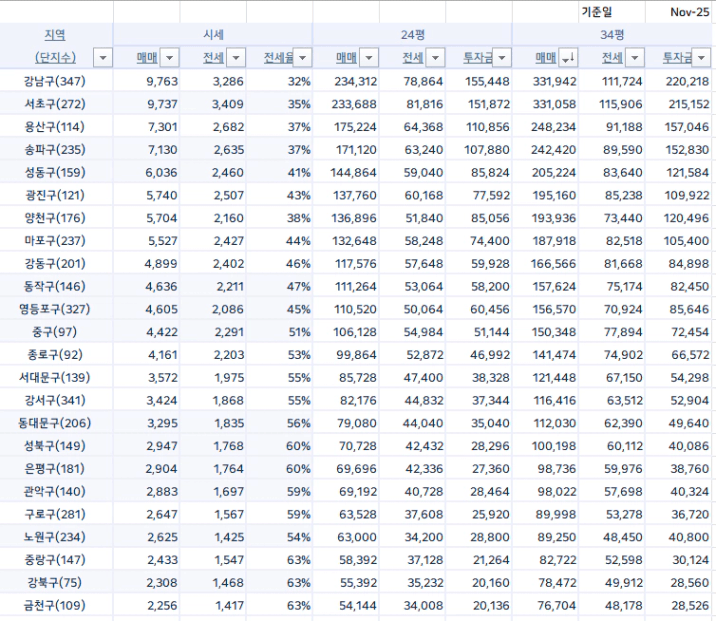Click the sorted 34평 매매 filter button

click(x=567, y=58)
